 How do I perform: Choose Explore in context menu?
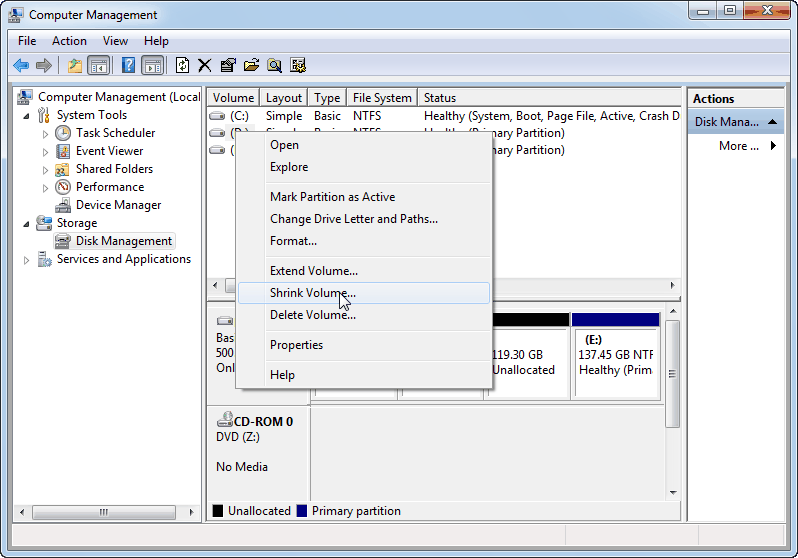click(x=364, y=167)
